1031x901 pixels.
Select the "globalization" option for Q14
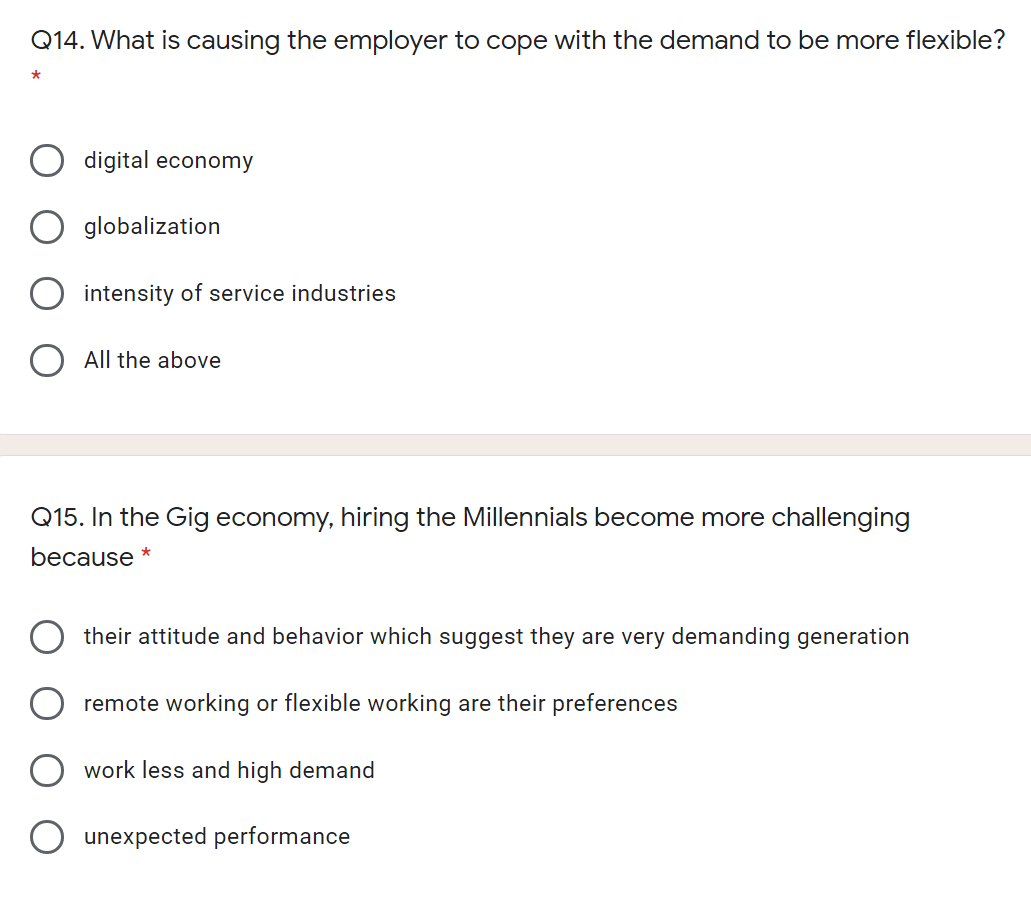(x=47, y=227)
